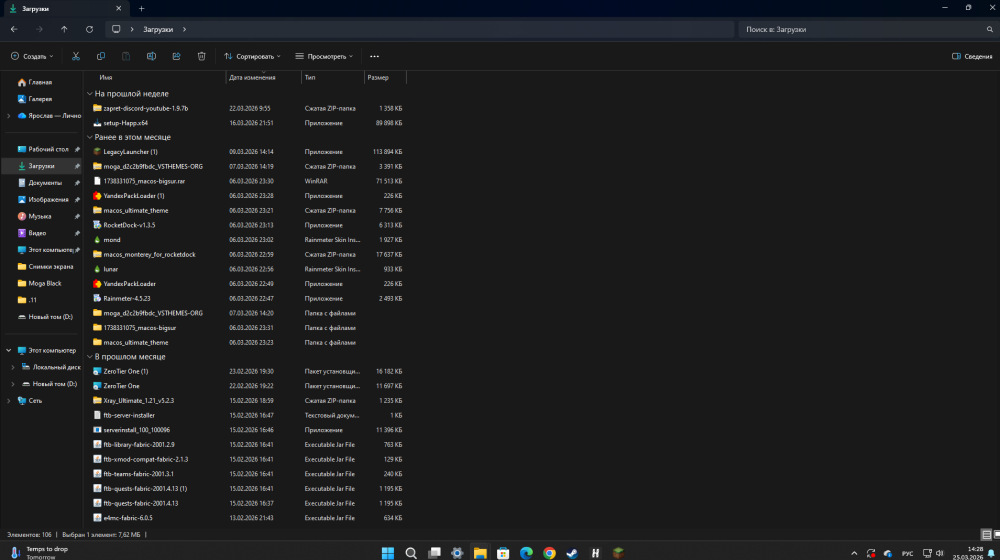This screenshot has height=560, width=1000.
Task: Open the three-dots more options menu
Action: click(x=374, y=56)
